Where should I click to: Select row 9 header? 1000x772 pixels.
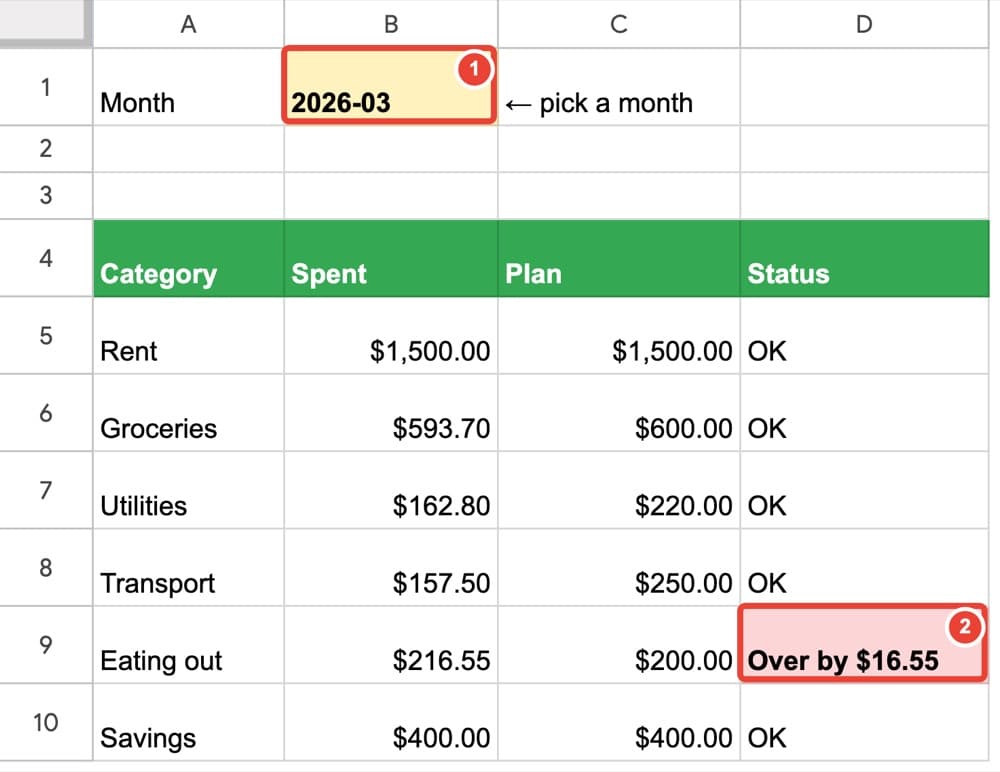click(46, 644)
